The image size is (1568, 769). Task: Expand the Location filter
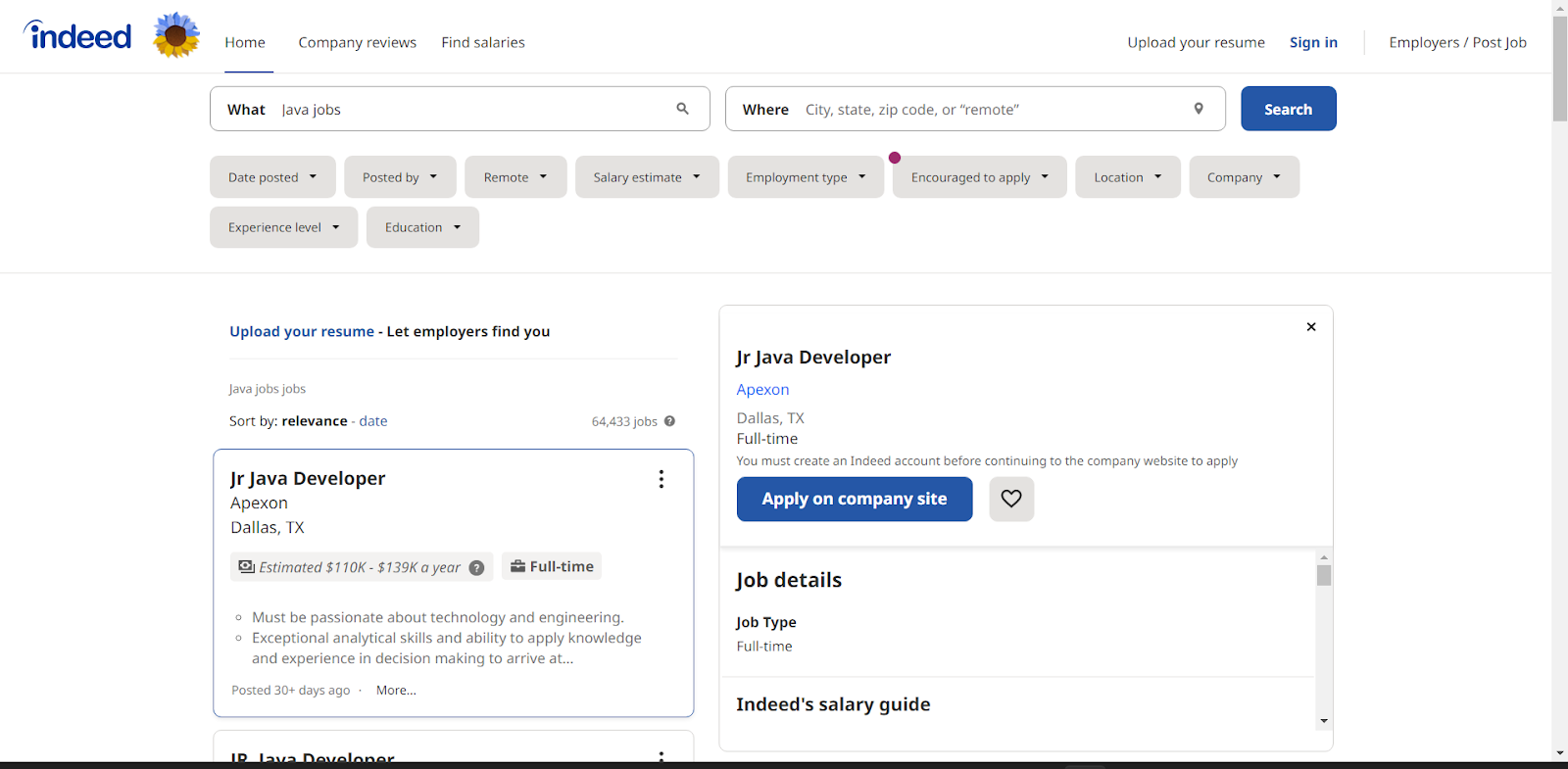pyautogui.click(x=1128, y=177)
